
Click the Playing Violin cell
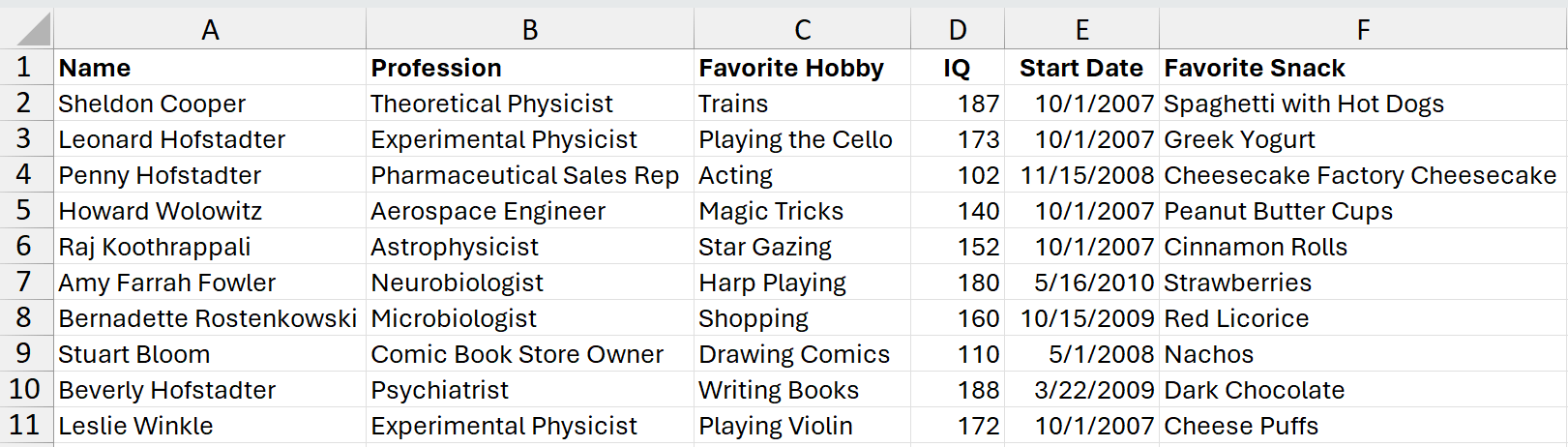click(776, 426)
